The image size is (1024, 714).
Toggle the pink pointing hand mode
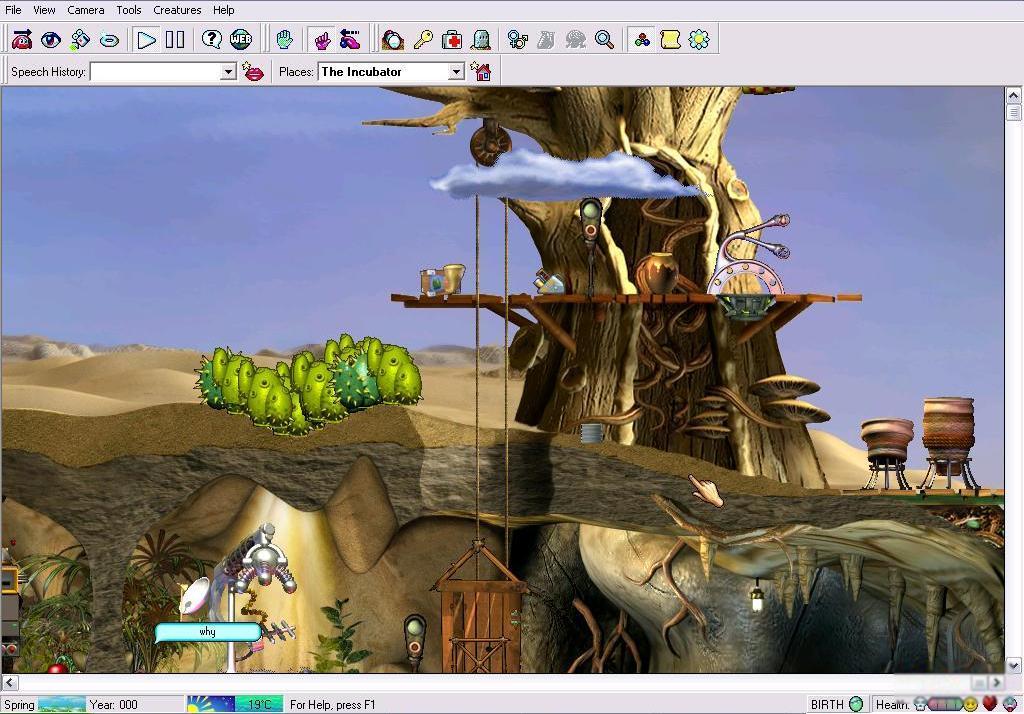pos(322,40)
